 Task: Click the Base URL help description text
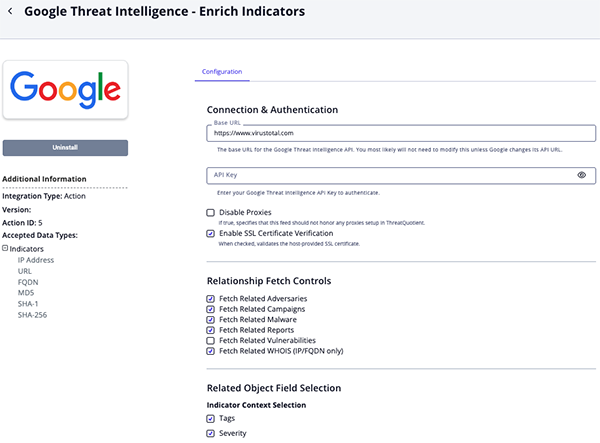389,150
